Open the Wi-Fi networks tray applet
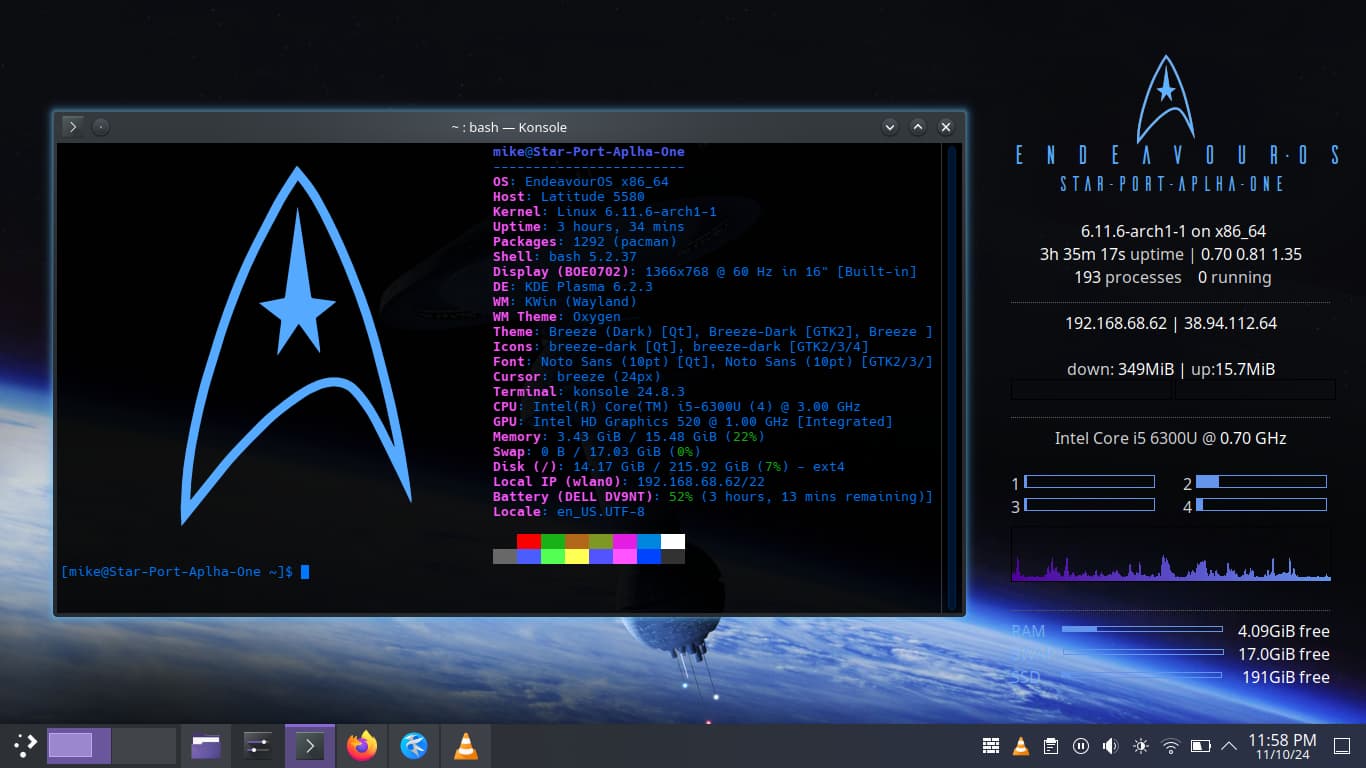 (x=1171, y=746)
